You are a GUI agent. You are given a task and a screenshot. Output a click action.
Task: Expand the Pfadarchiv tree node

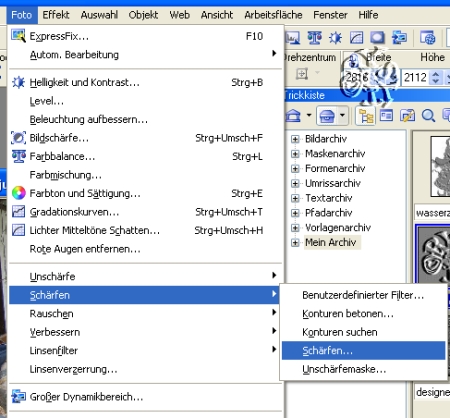click(295, 213)
